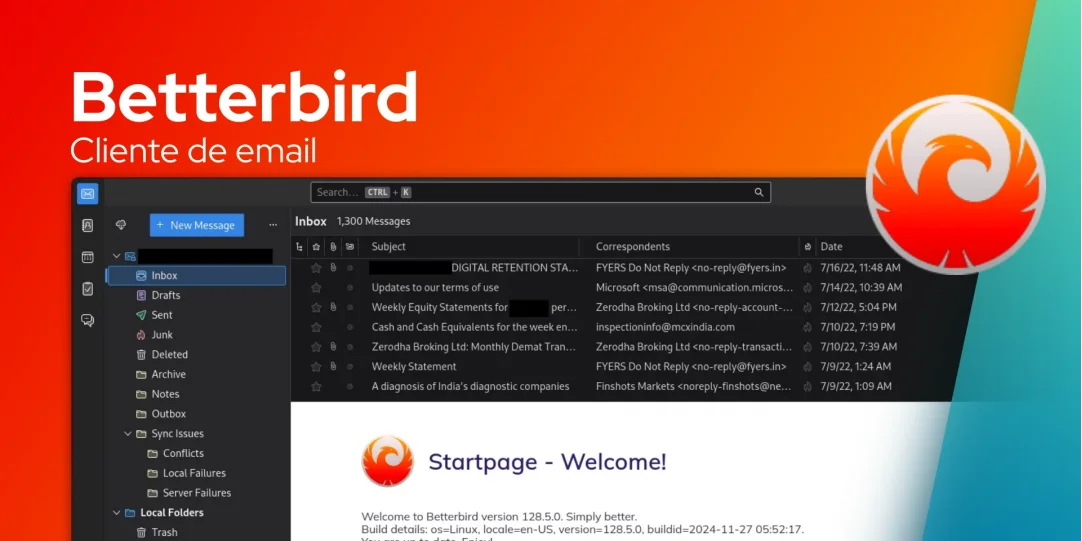This screenshot has width=1082, height=541.
Task: Open the Chat space
Action: pyautogui.click(x=88, y=320)
